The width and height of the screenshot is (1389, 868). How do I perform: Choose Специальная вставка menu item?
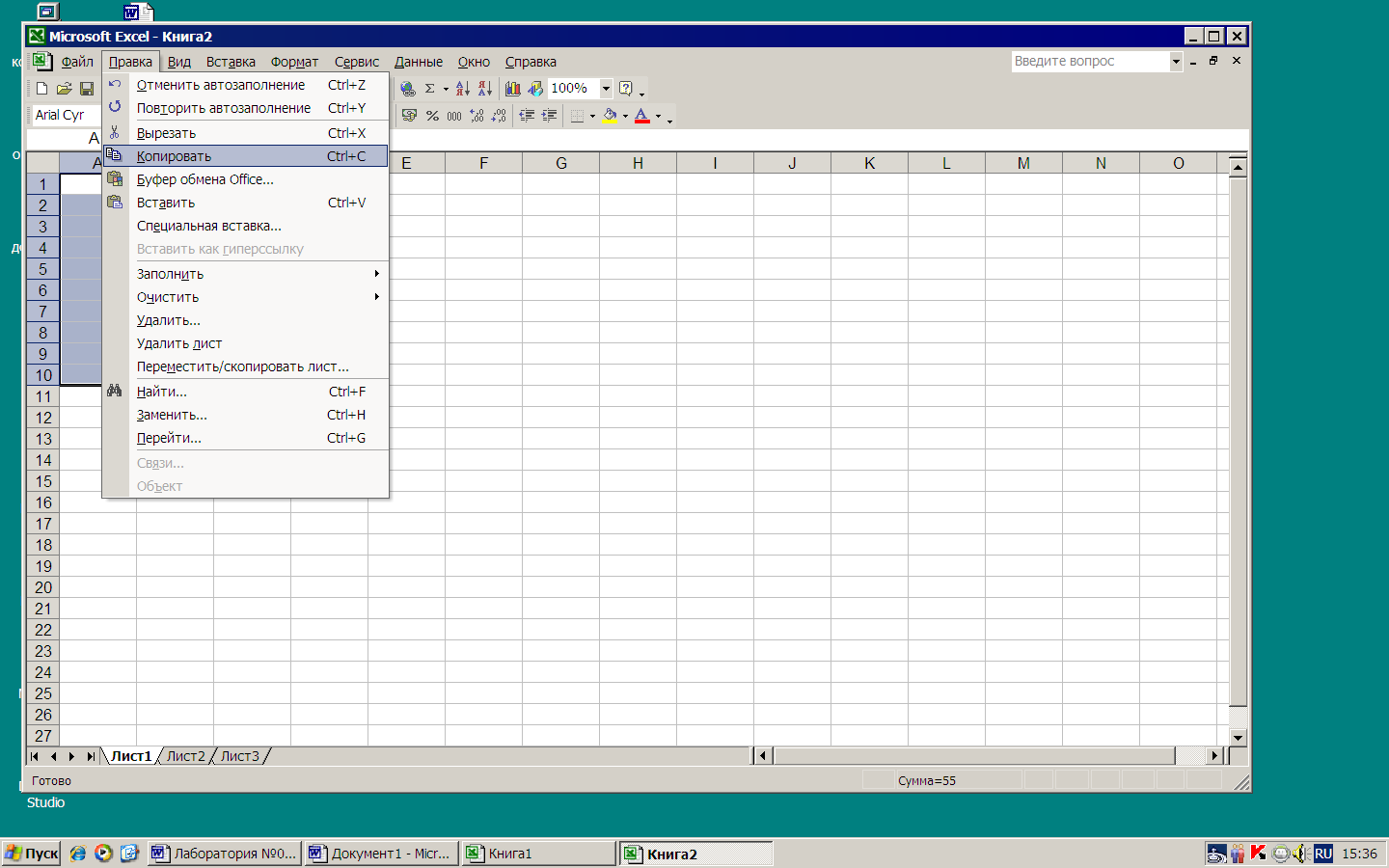point(245,226)
